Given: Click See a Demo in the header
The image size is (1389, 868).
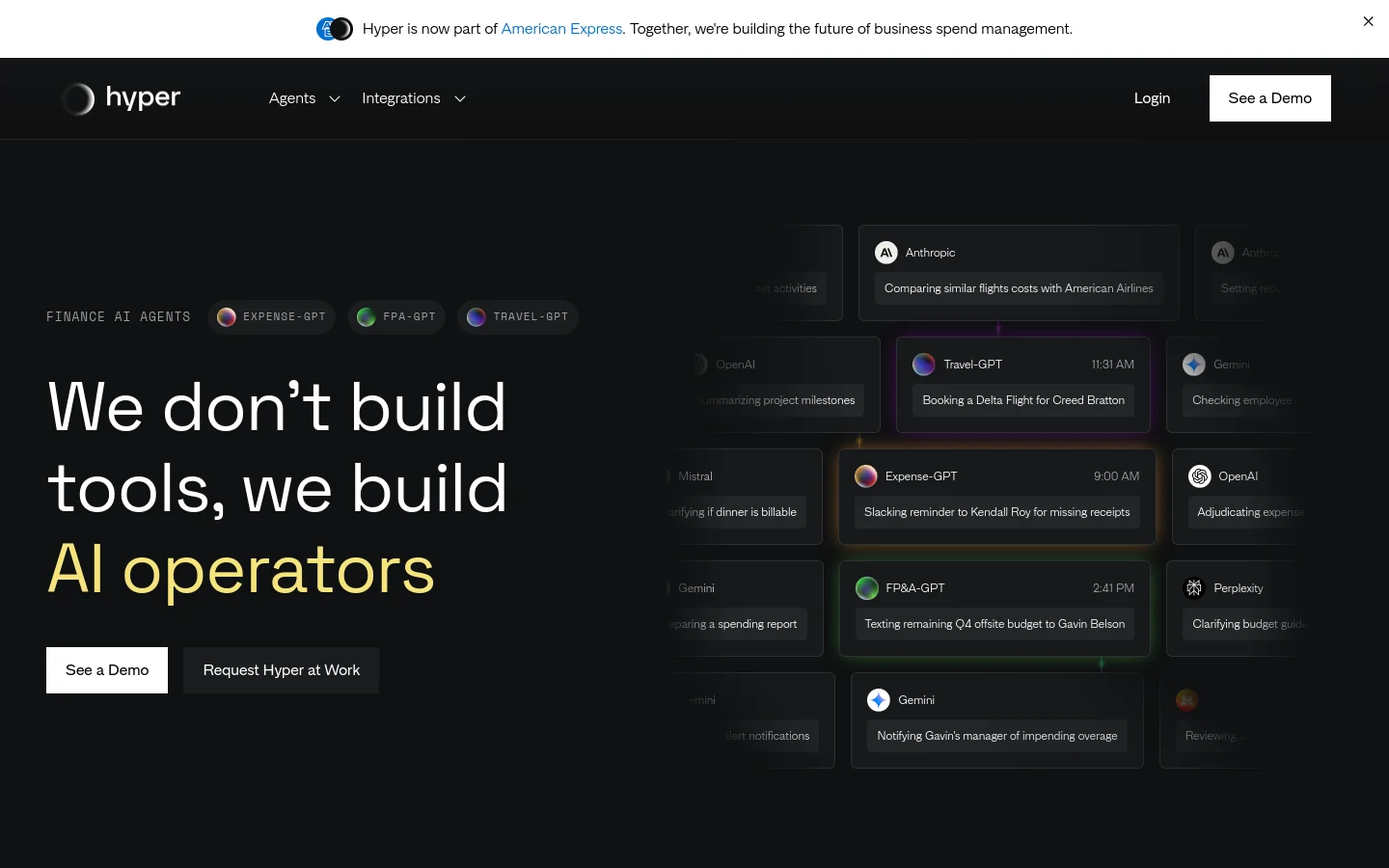Looking at the screenshot, I should tap(1270, 98).
